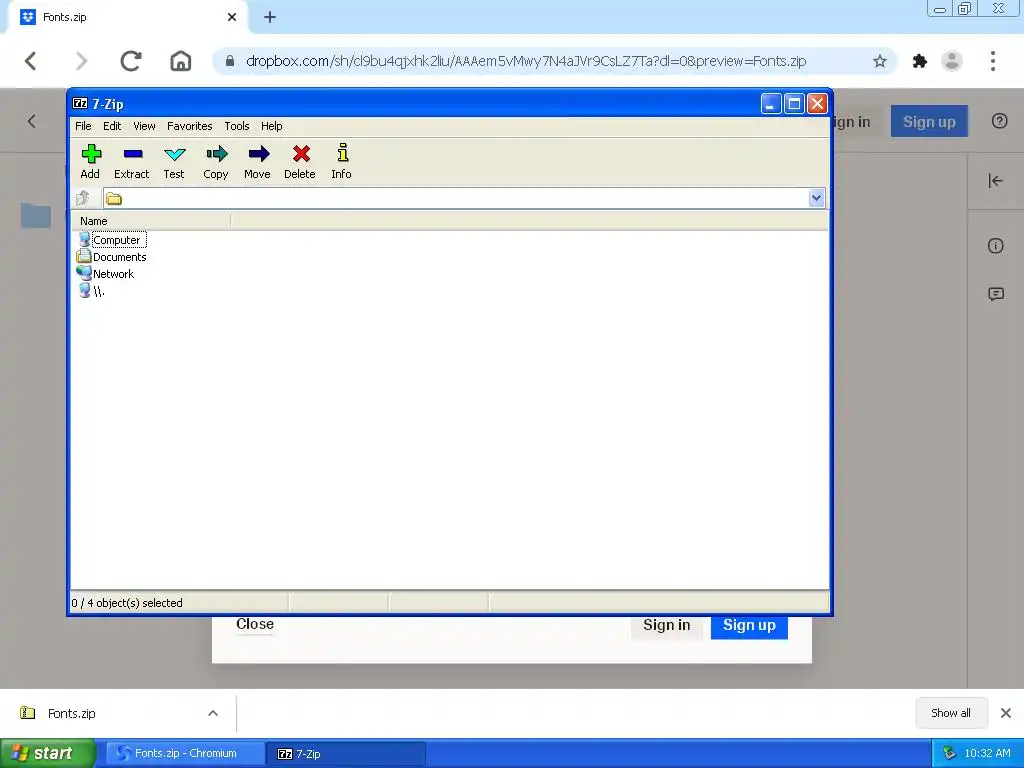Open the Chromium three-dot menu
Image resolution: width=1024 pixels, height=768 pixels.
(993, 61)
